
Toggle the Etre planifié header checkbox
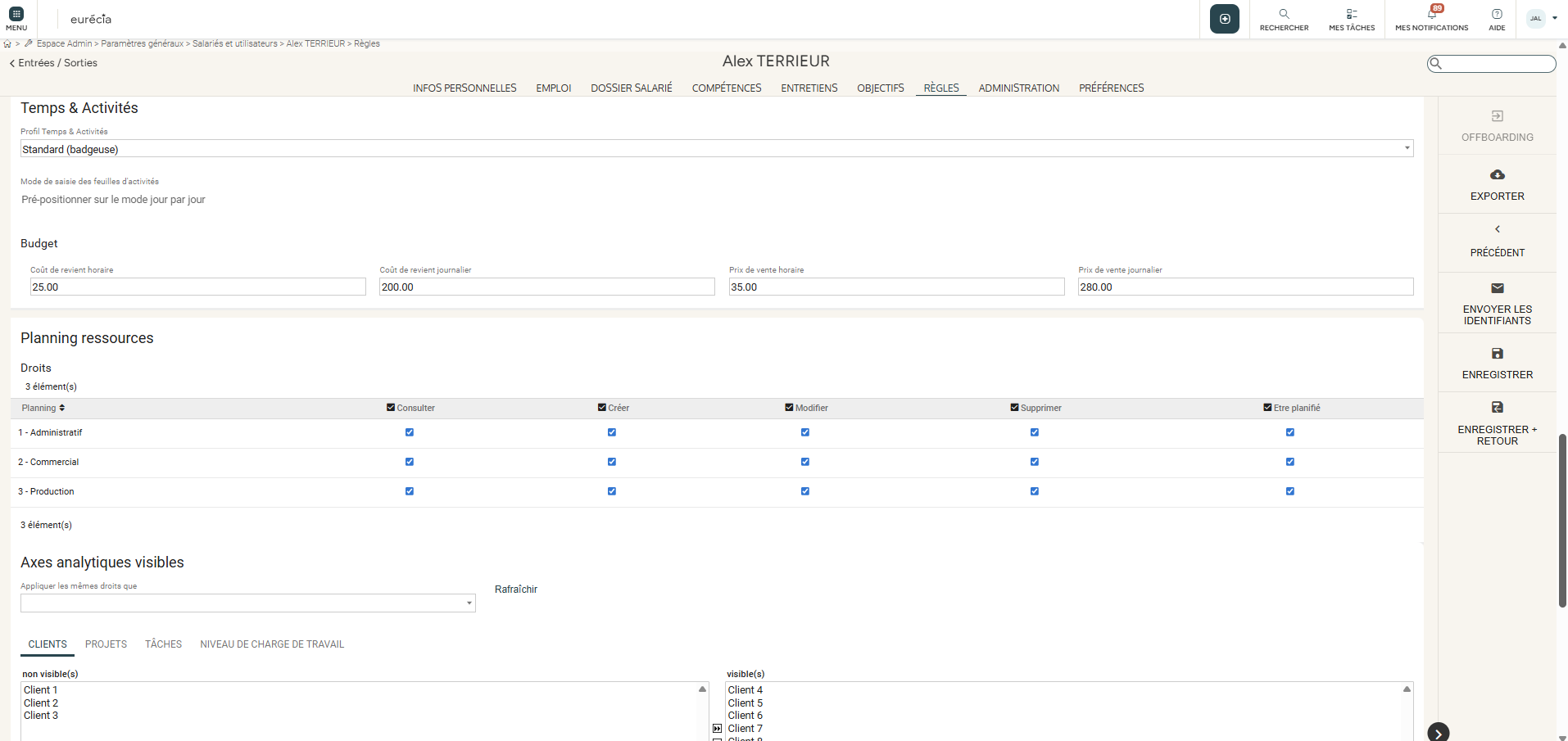click(x=1267, y=408)
